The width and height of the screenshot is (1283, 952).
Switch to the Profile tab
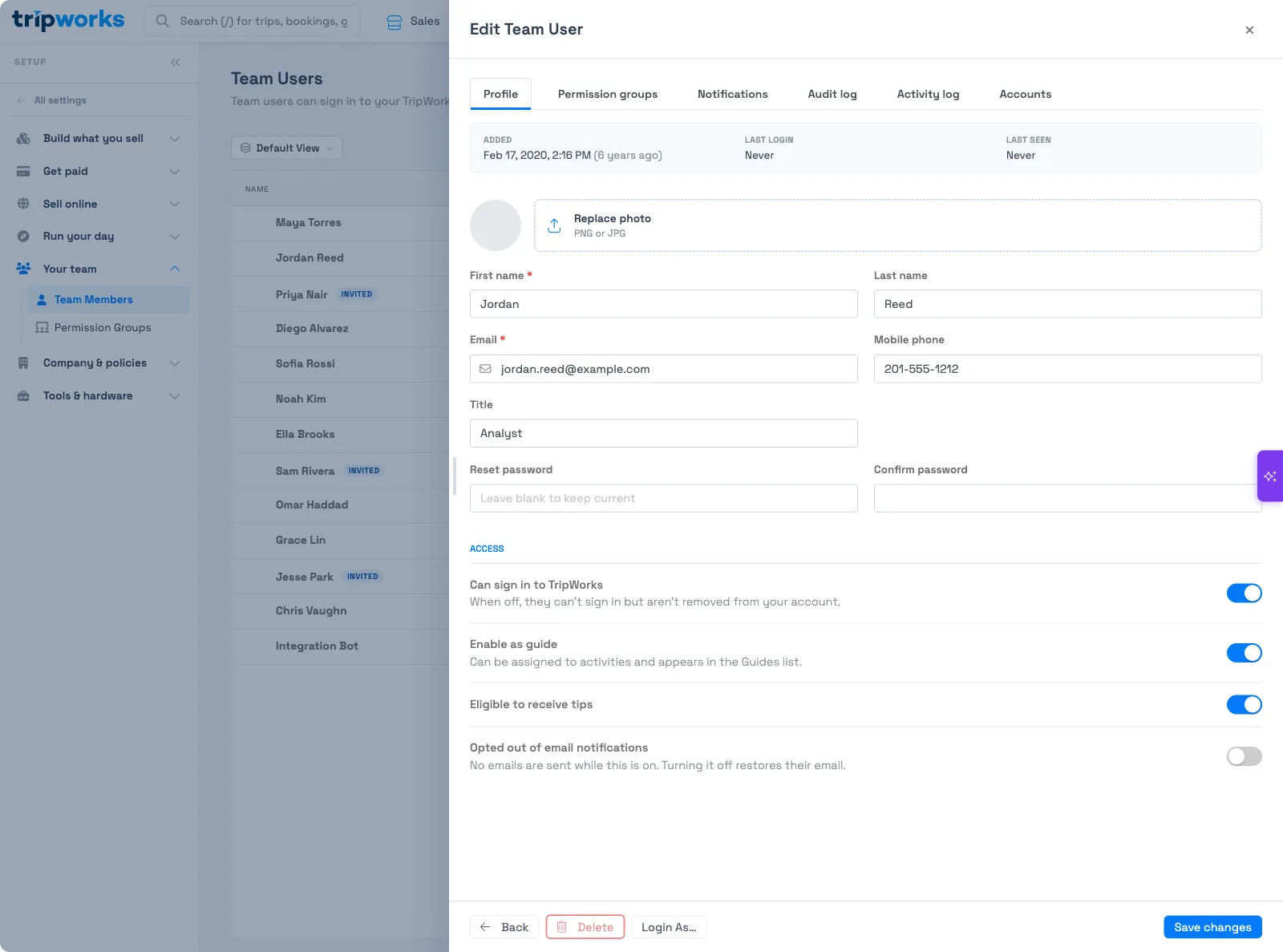(x=500, y=94)
